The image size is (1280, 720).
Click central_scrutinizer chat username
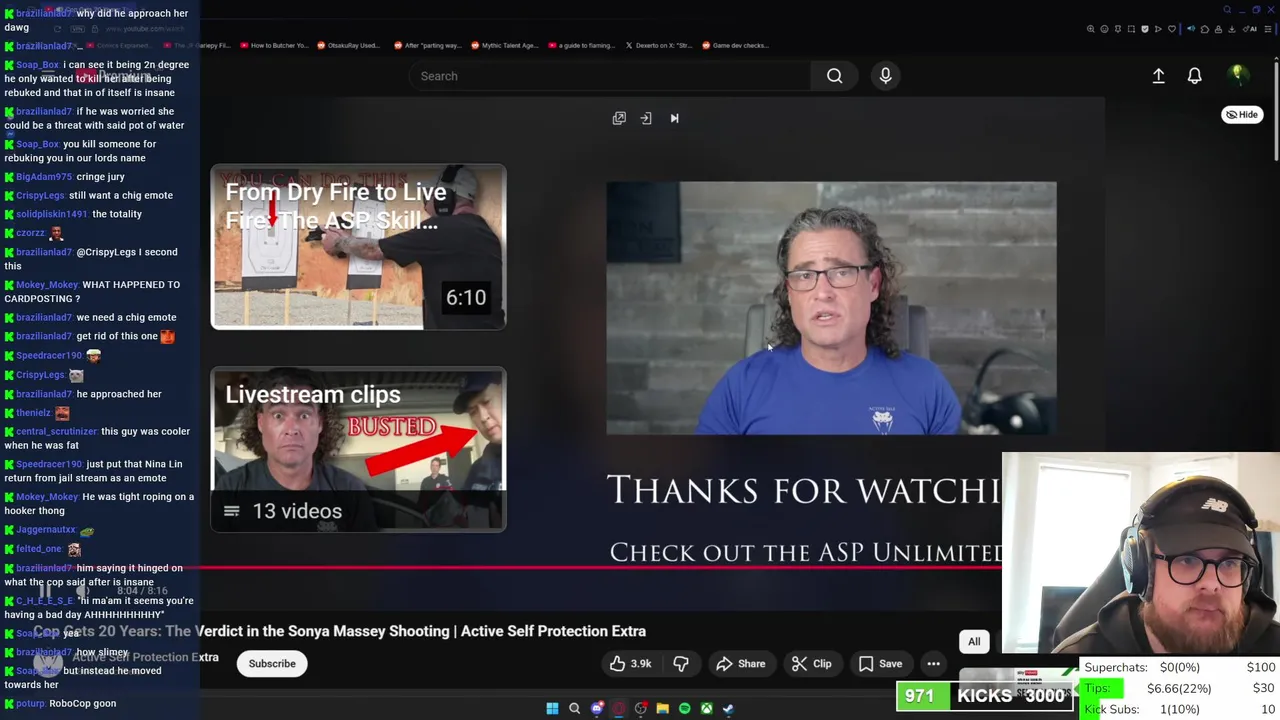(x=56, y=431)
